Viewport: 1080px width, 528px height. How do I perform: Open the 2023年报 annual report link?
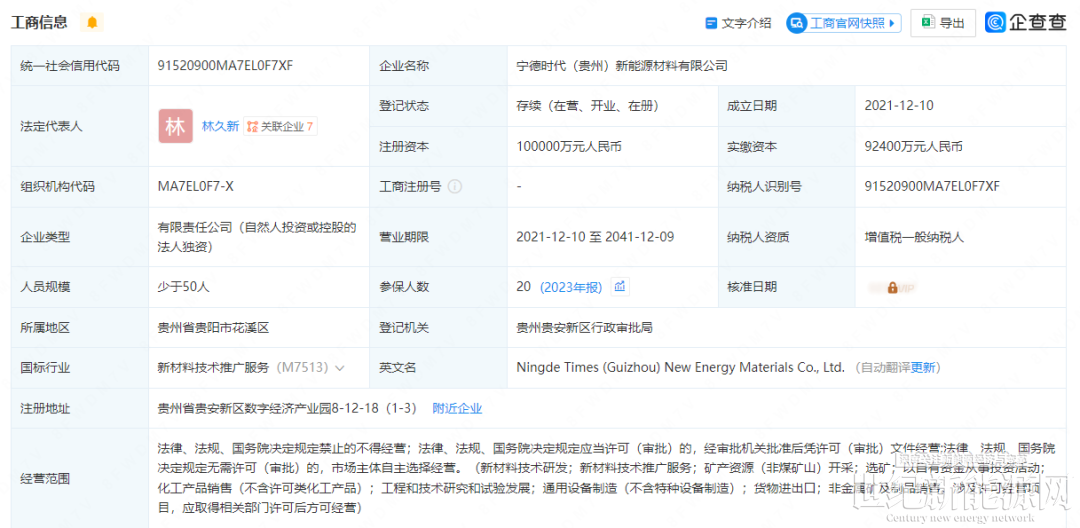pos(571,287)
